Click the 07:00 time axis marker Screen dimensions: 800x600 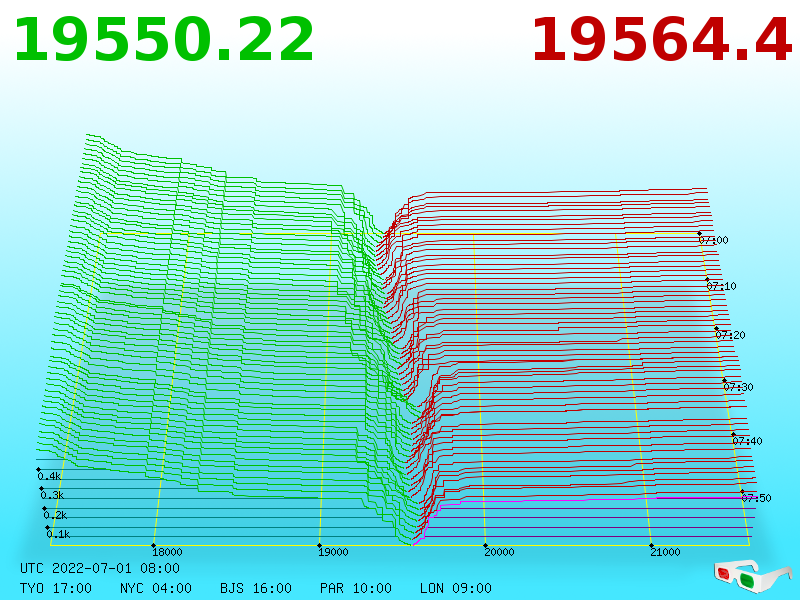point(713,240)
